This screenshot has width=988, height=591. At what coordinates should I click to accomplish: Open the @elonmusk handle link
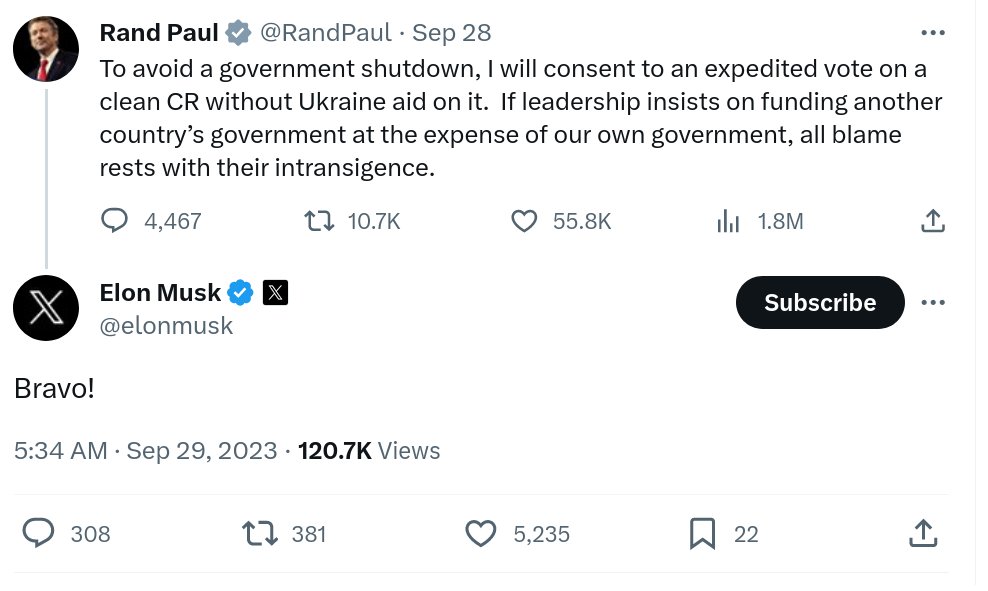tap(166, 325)
